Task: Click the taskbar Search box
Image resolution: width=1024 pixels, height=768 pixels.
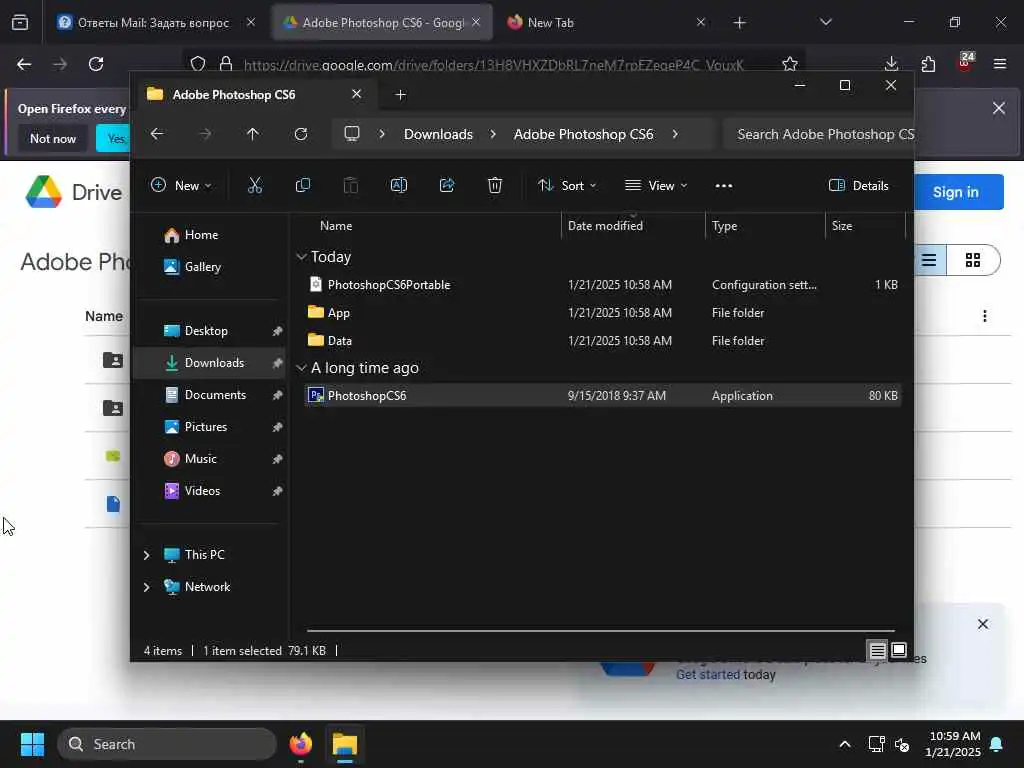Action: click(x=167, y=744)
